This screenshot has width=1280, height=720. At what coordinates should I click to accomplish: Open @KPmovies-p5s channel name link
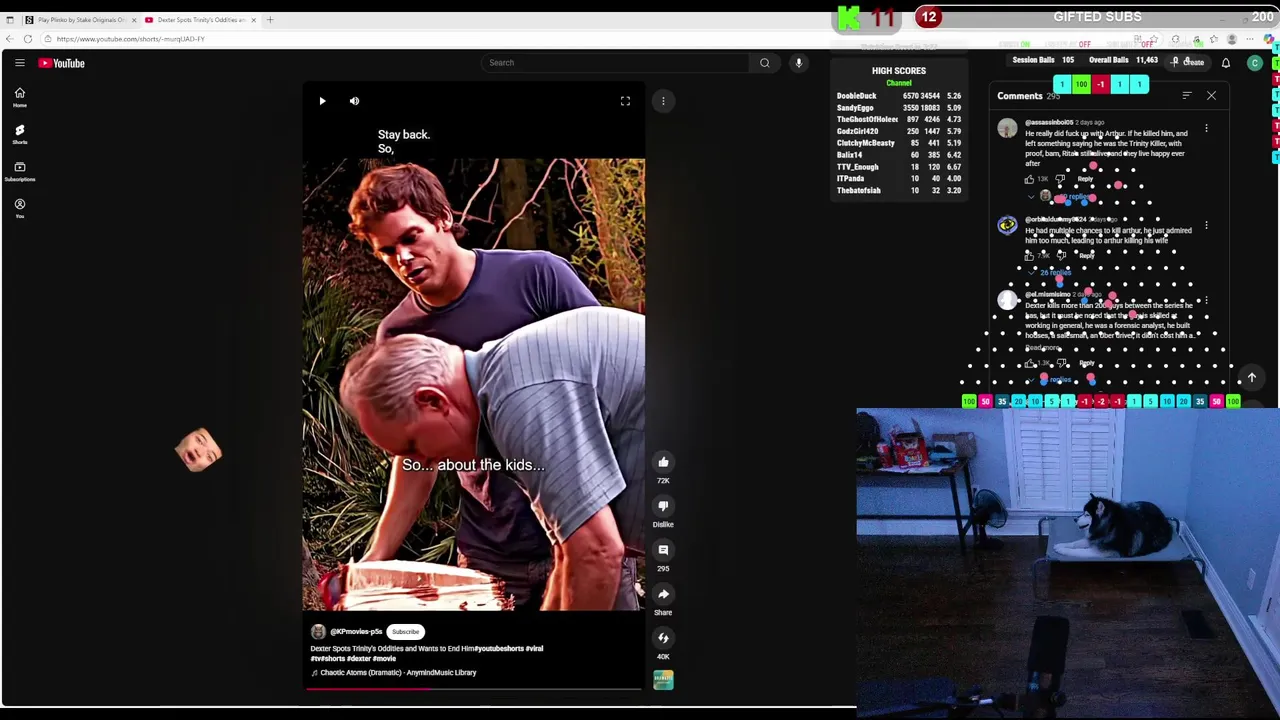[x=356, y=632]
